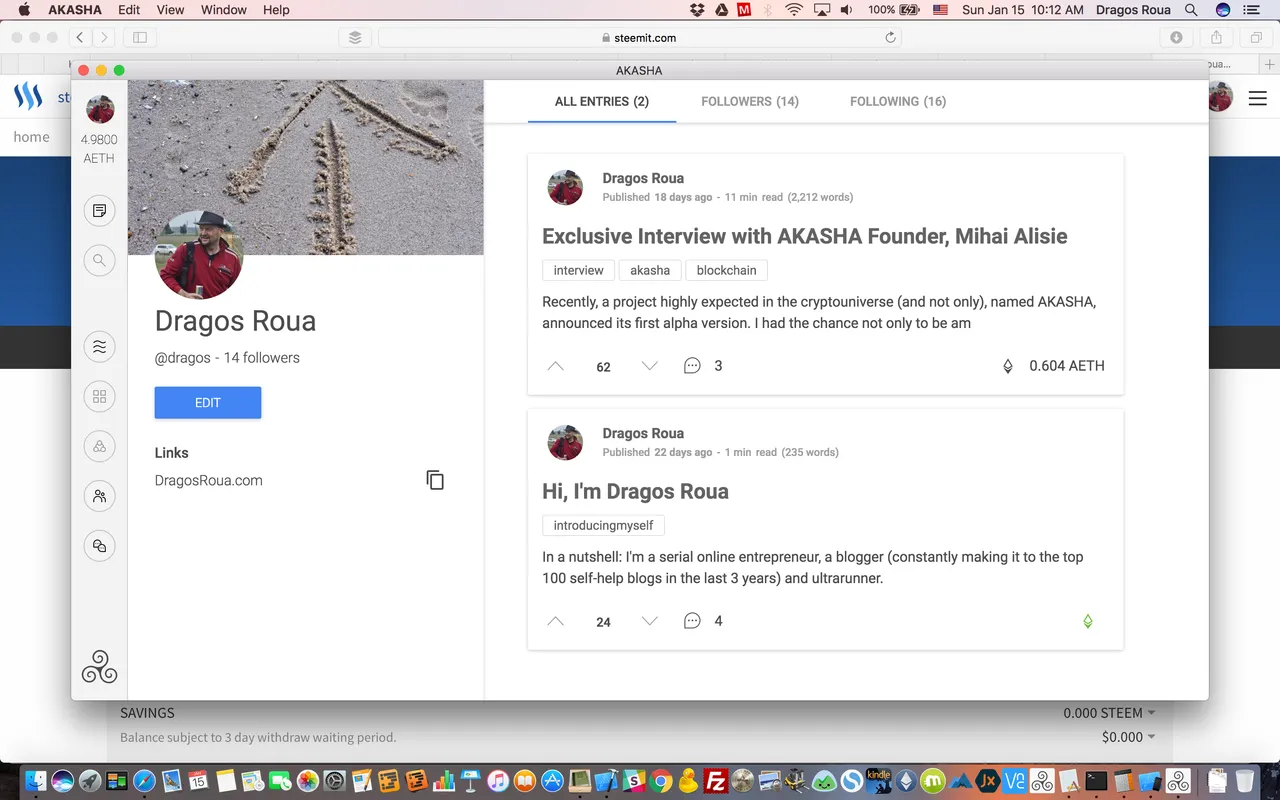Open Spotlight search in the menu bar

pos(1190,10)
